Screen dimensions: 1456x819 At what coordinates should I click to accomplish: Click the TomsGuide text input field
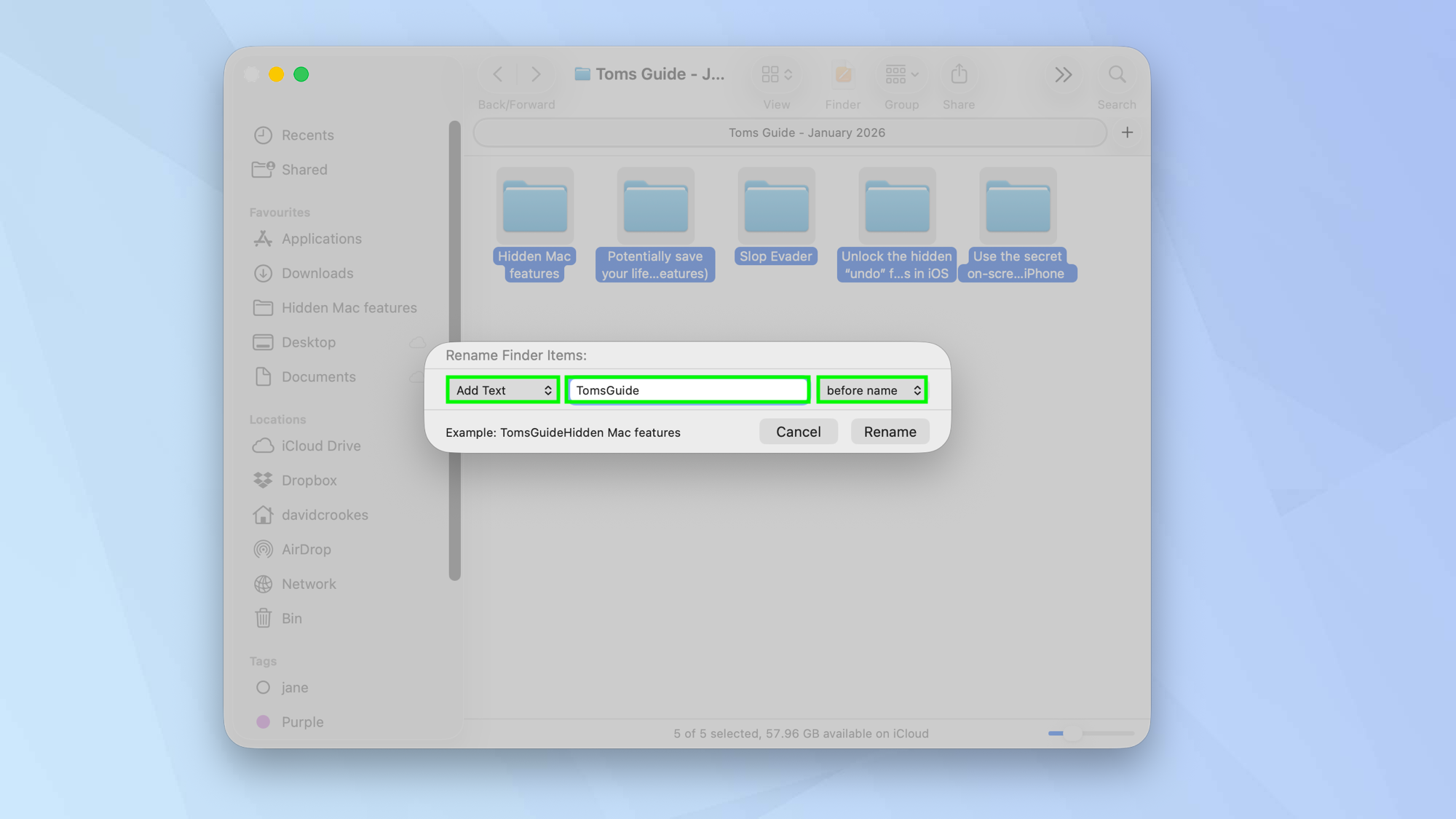(x=687, y=389)
